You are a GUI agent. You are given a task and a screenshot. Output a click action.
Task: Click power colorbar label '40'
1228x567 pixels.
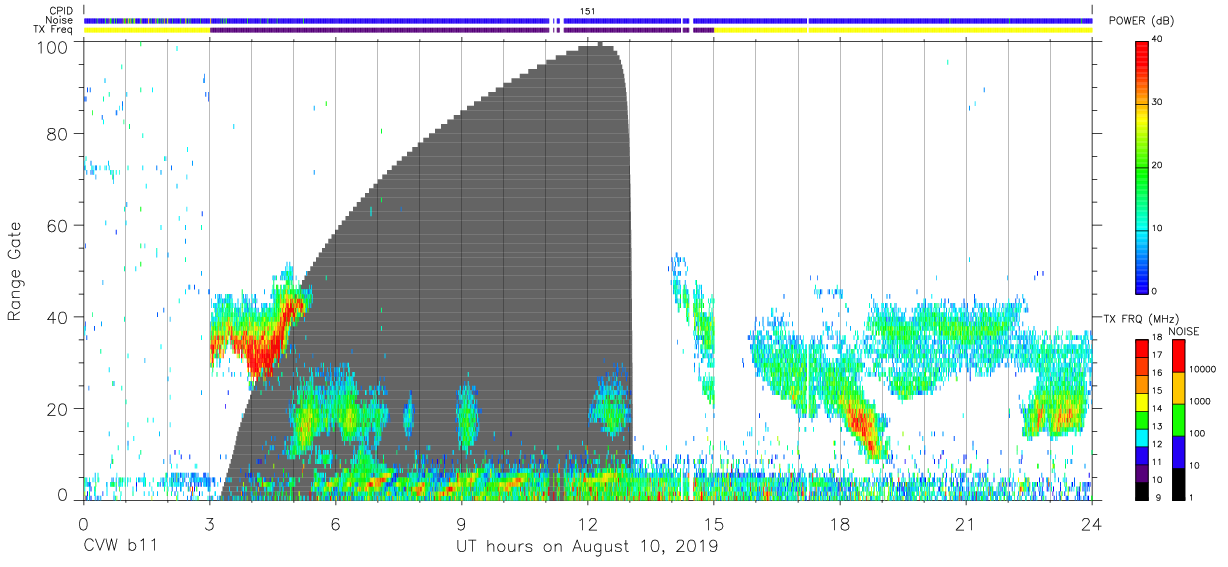tap(1159, 40)
